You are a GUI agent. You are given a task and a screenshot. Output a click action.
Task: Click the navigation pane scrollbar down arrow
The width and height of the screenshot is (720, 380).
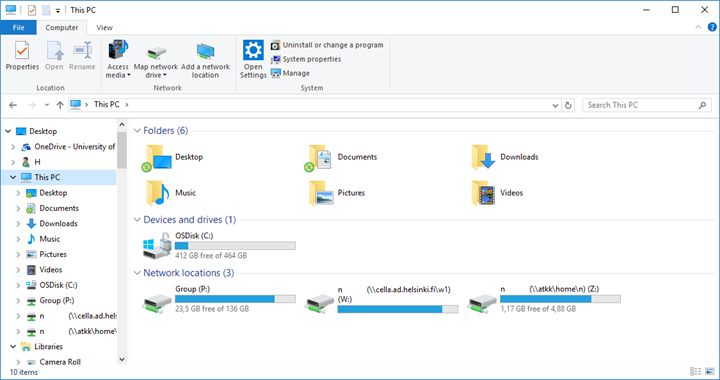[122, 359]
